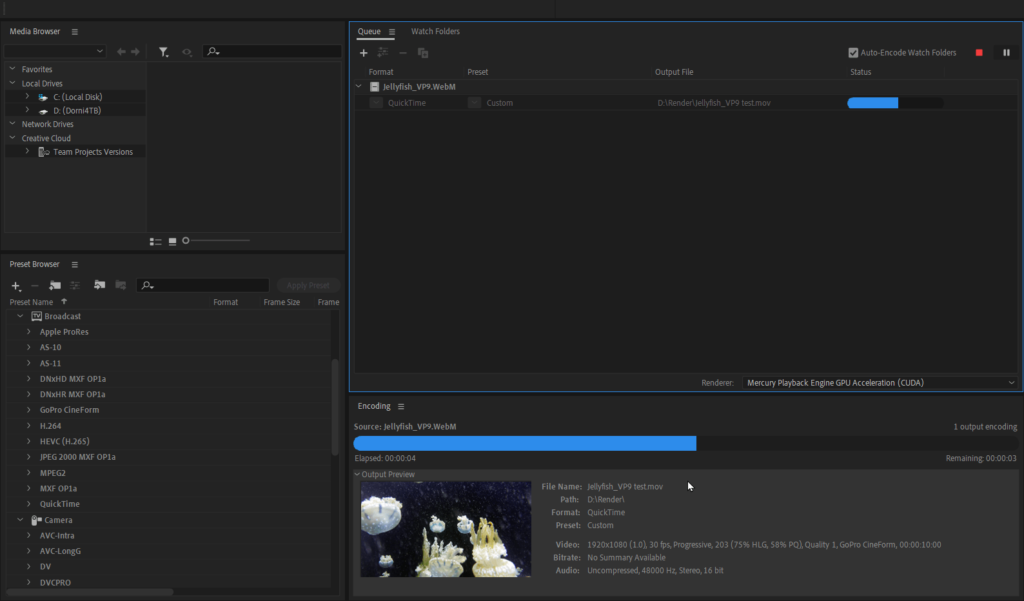
Task: Expand the Apple ProRes preset group
Action: (x=29, y=332)
